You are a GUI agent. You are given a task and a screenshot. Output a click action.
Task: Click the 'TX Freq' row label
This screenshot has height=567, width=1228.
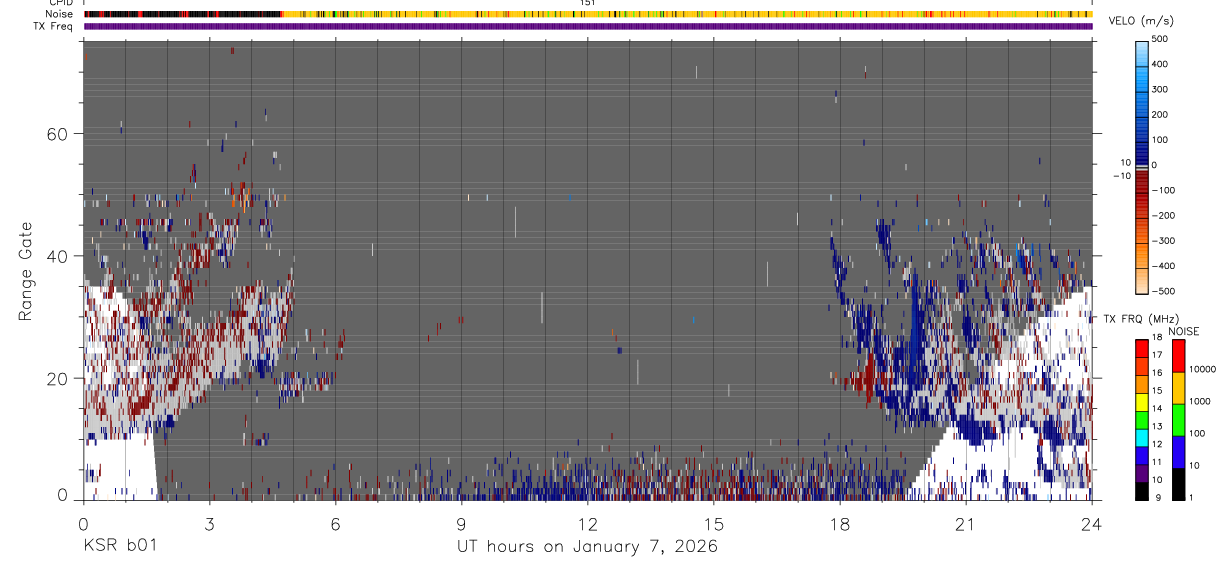tap(54, 26)
